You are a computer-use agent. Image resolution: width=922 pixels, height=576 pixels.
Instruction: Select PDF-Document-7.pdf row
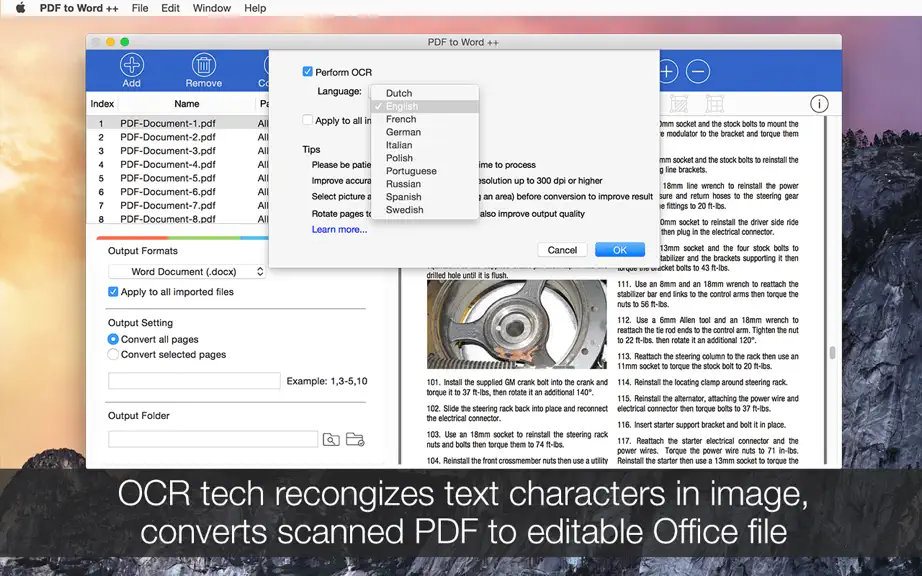pos(178,205)
